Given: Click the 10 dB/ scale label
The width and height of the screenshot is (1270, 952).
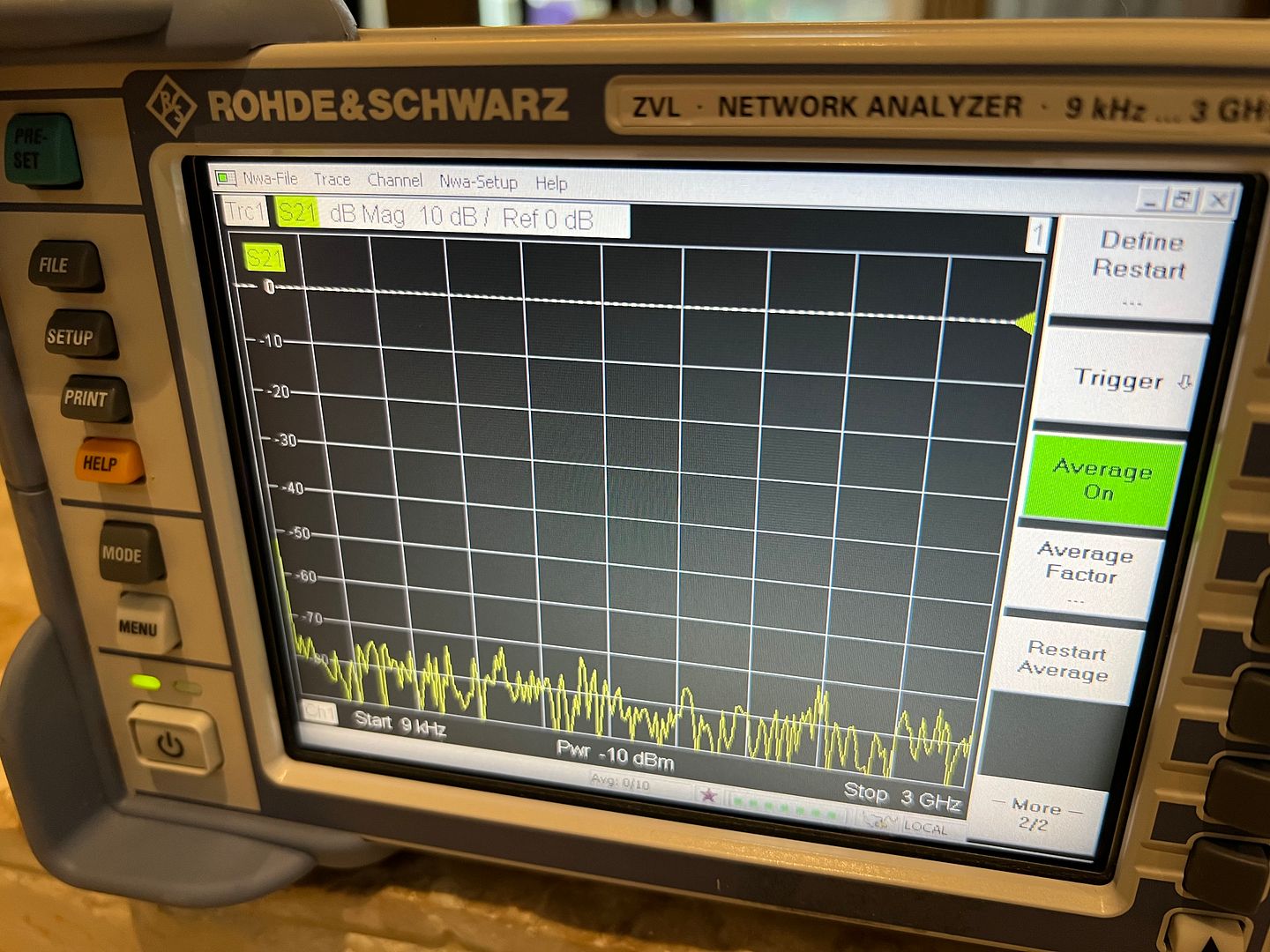Looking at the screenshot, I should click(453, 217).
